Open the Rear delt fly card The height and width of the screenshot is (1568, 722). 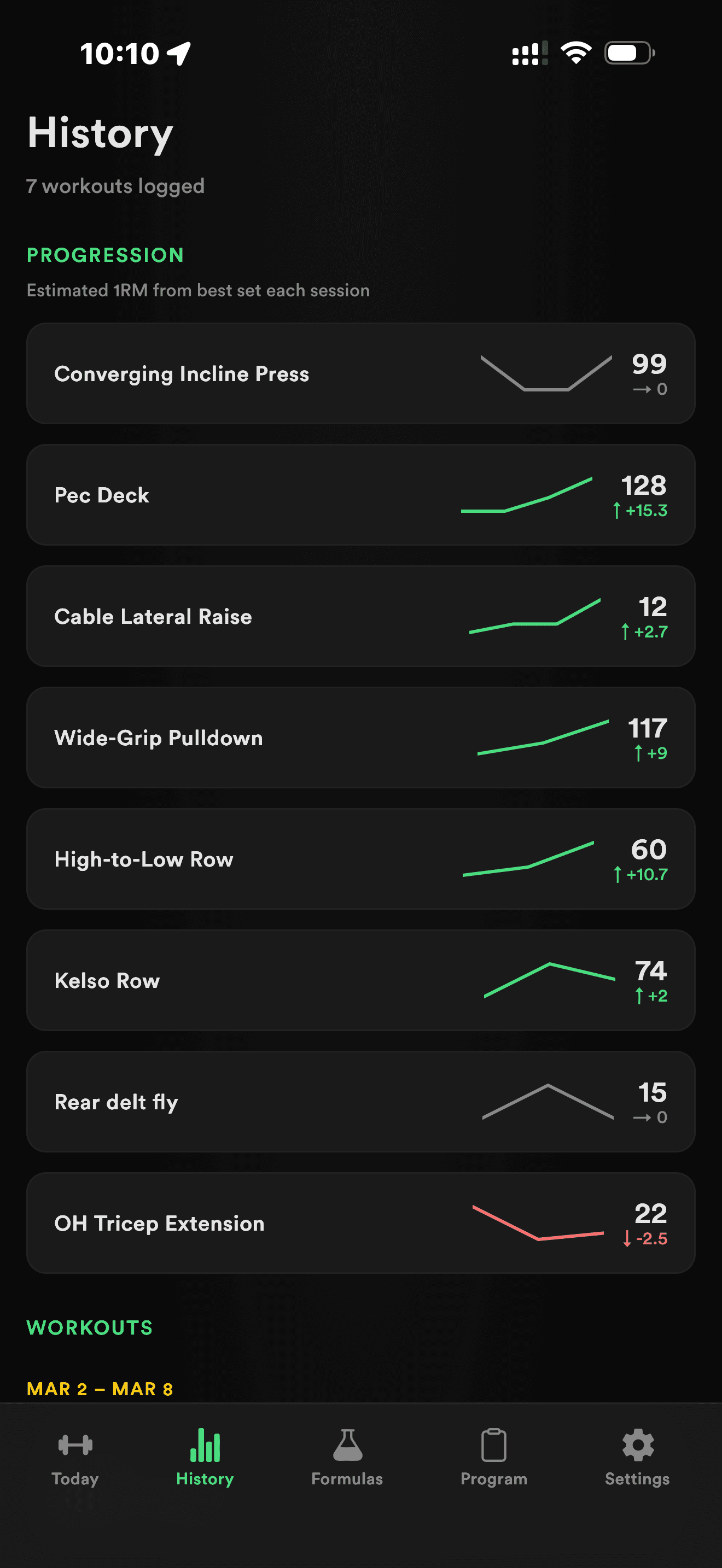click(117, 1102)
